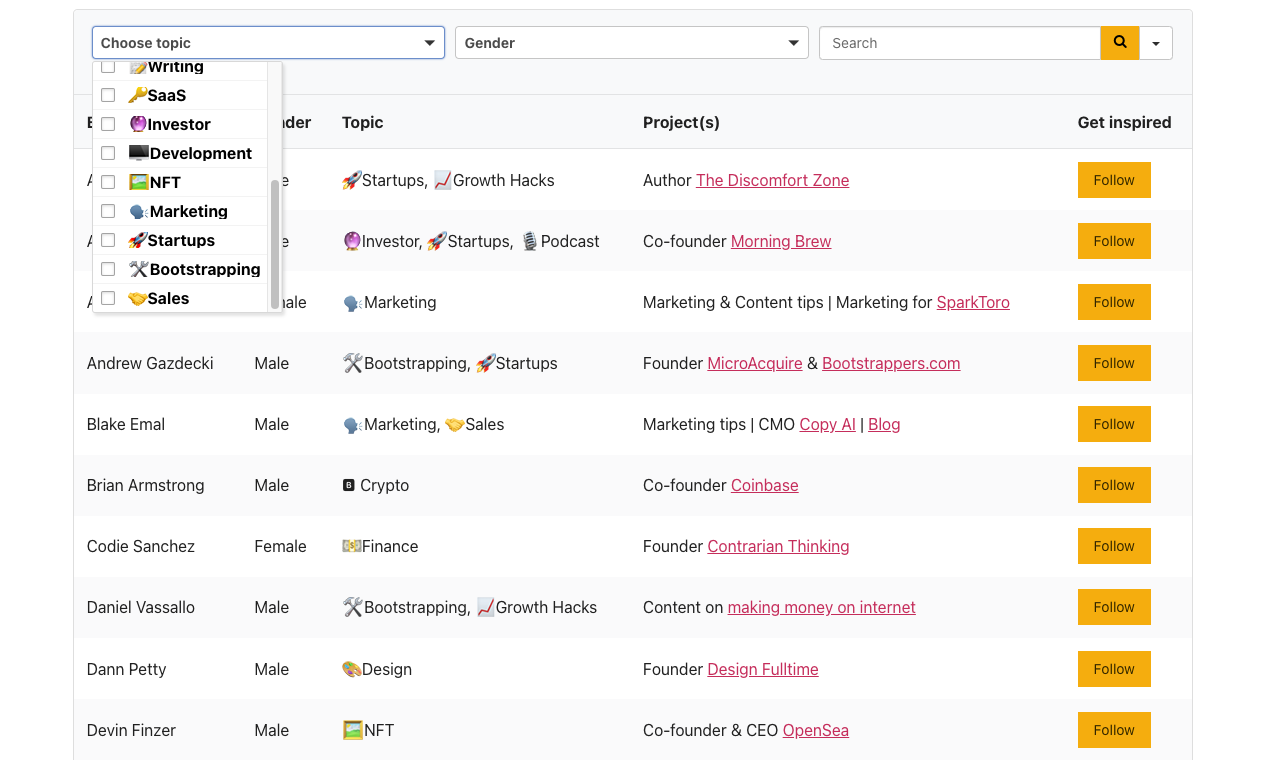Click the Sales handshake icon in Blake Emal row
Screen dimensions: 1270x760
pos(455,424)
